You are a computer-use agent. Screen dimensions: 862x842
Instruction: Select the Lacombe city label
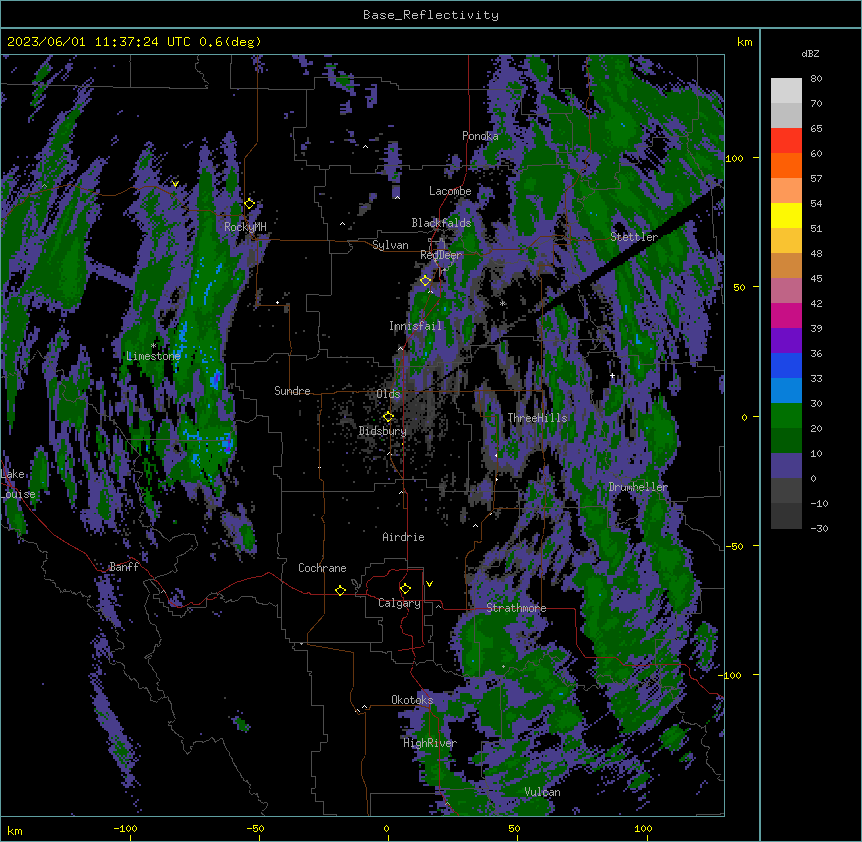point(450,191)
